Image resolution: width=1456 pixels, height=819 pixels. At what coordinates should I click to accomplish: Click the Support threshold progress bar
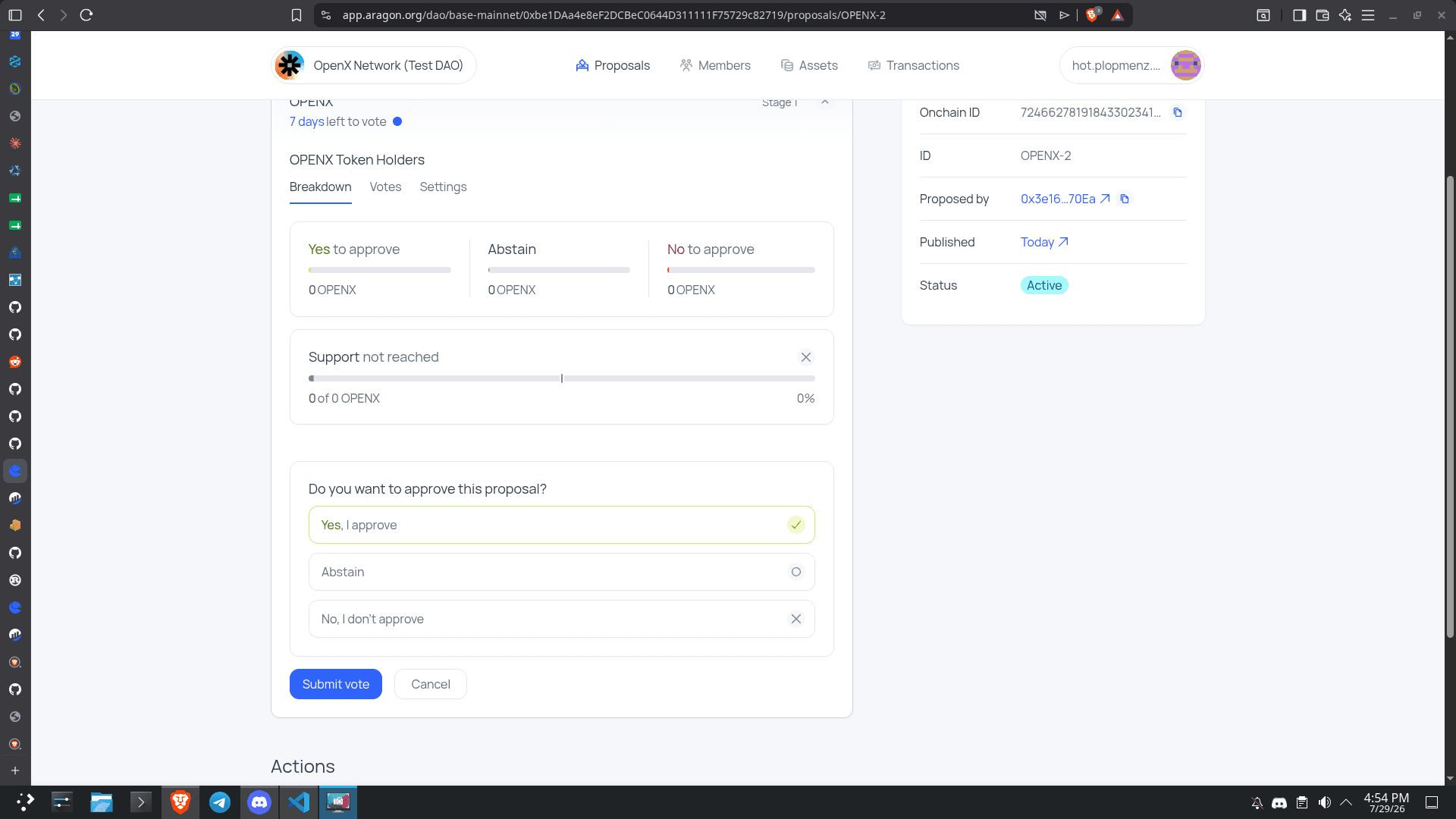(x=561, y=378)
